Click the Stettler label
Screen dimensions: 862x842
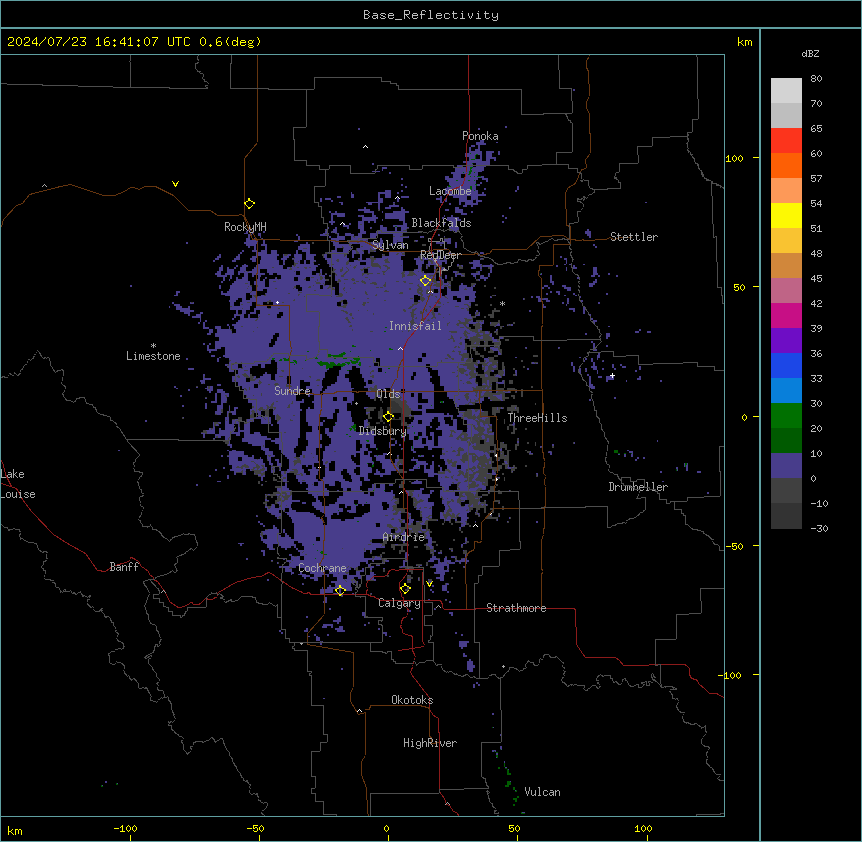coord(634,237)
